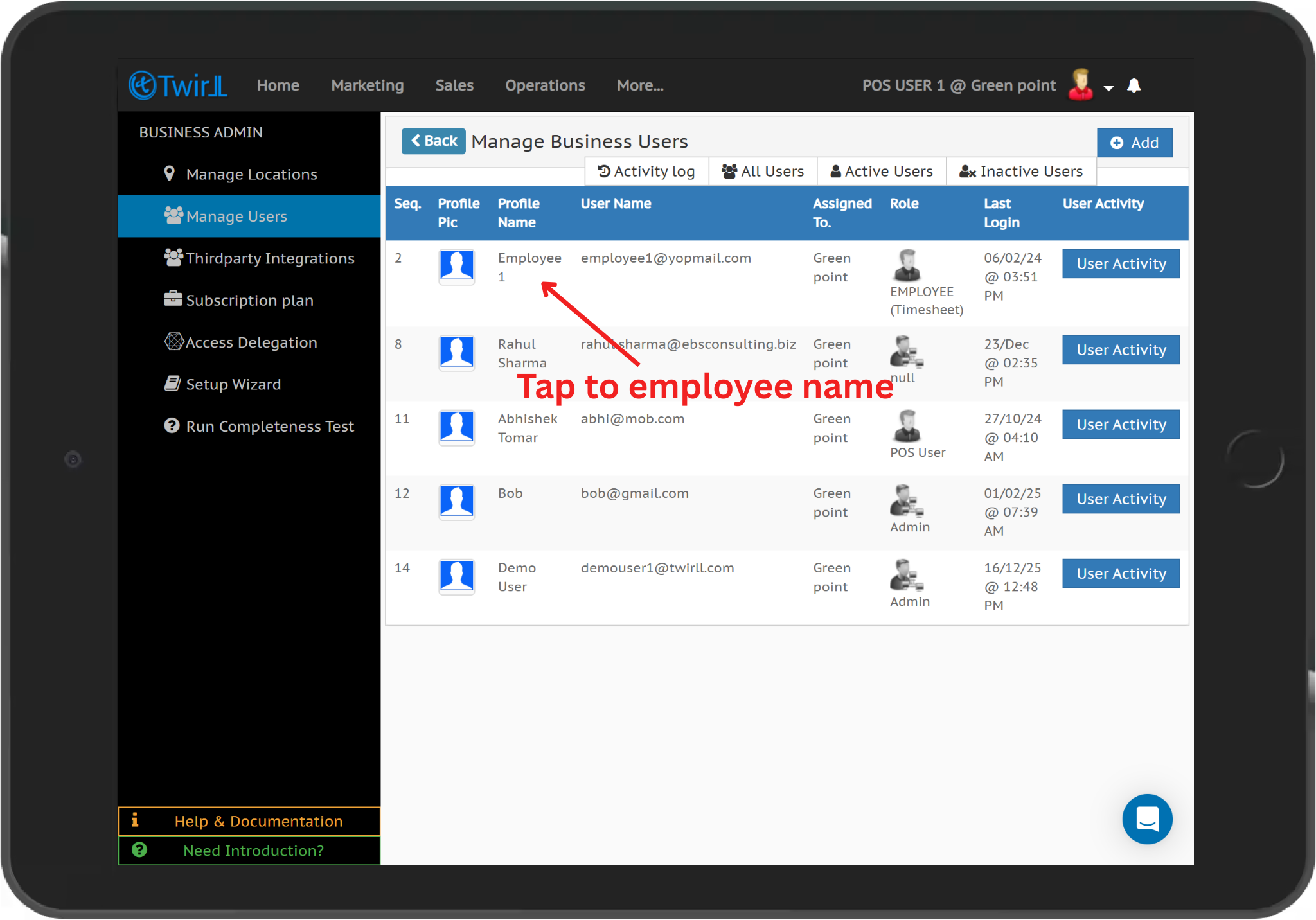
Task: Open the Operations menu
Action: point(545,85)
